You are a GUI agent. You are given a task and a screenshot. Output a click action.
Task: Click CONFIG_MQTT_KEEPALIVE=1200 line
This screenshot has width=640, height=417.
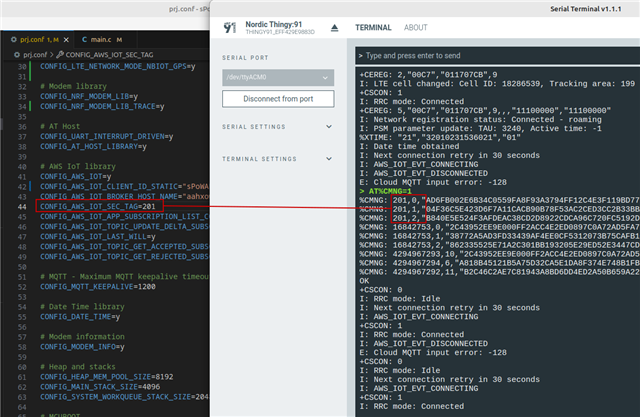point(98,287)
